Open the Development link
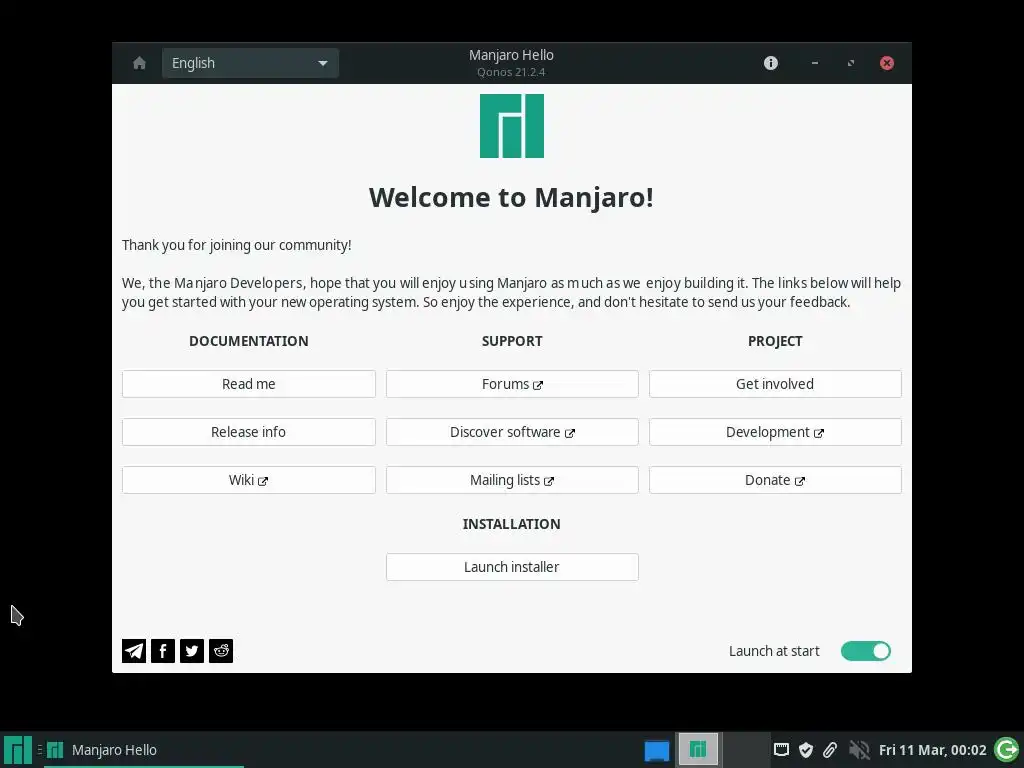 pos(775,432)
